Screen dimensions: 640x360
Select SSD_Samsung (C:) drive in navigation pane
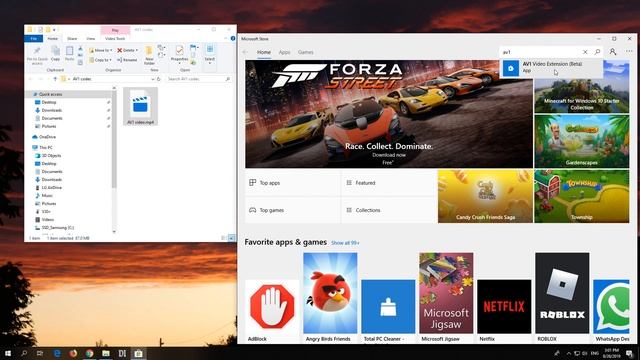click(57, 228)
